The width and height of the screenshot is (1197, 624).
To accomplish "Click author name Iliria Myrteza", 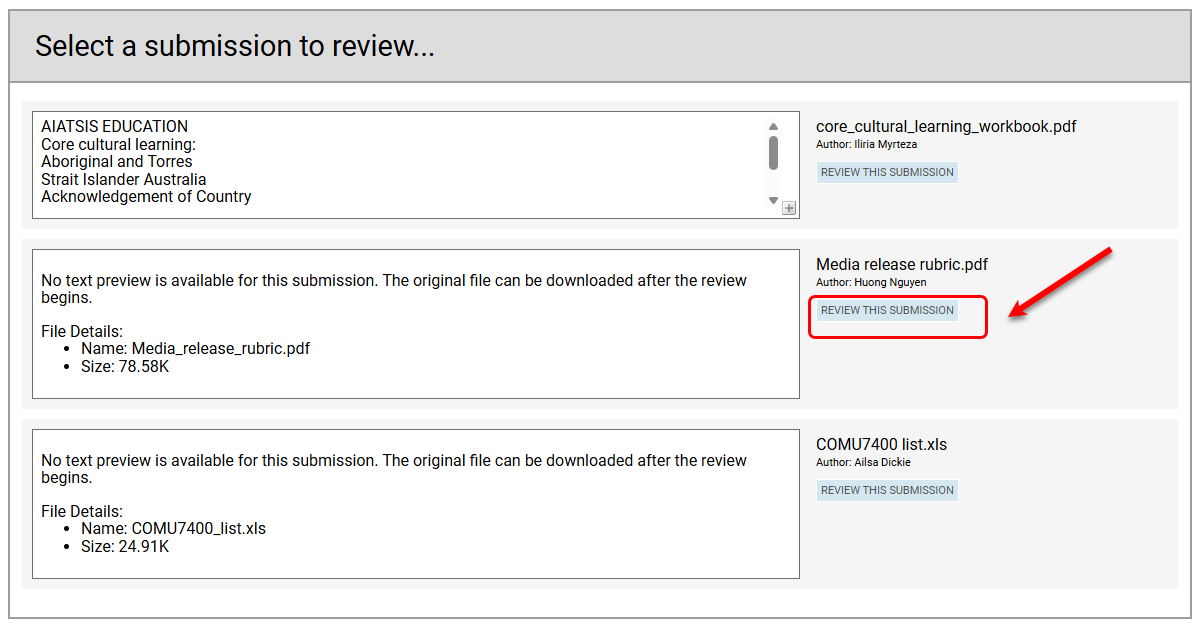I will point(884,144).
